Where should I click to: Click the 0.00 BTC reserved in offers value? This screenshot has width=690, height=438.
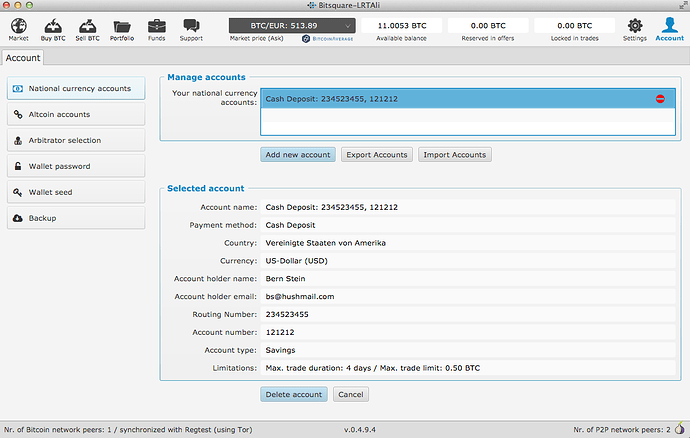pyautogui.click(x=488, y=26)
